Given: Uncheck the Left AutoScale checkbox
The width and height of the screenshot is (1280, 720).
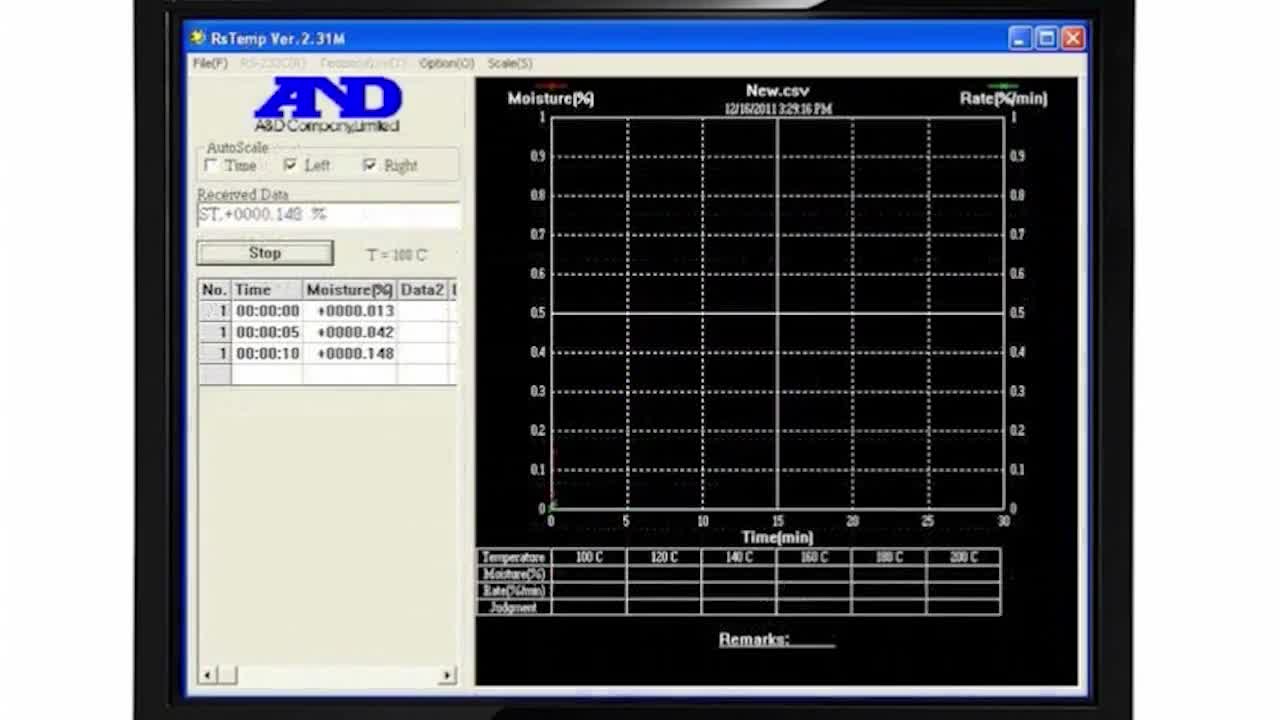Looking at the screenshot, I should (x=290, y=165).
